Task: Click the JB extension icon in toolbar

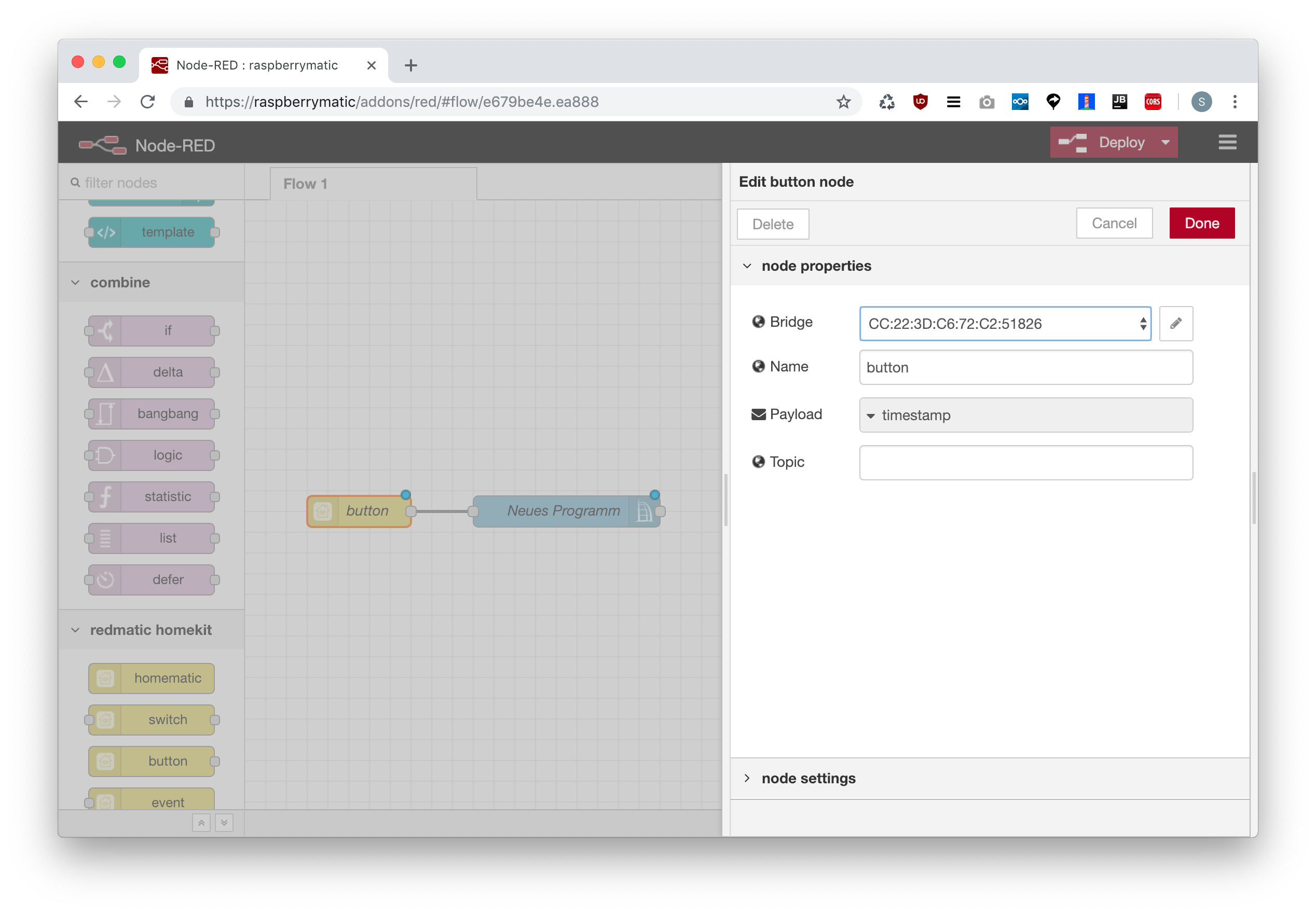Action: 1119,102
